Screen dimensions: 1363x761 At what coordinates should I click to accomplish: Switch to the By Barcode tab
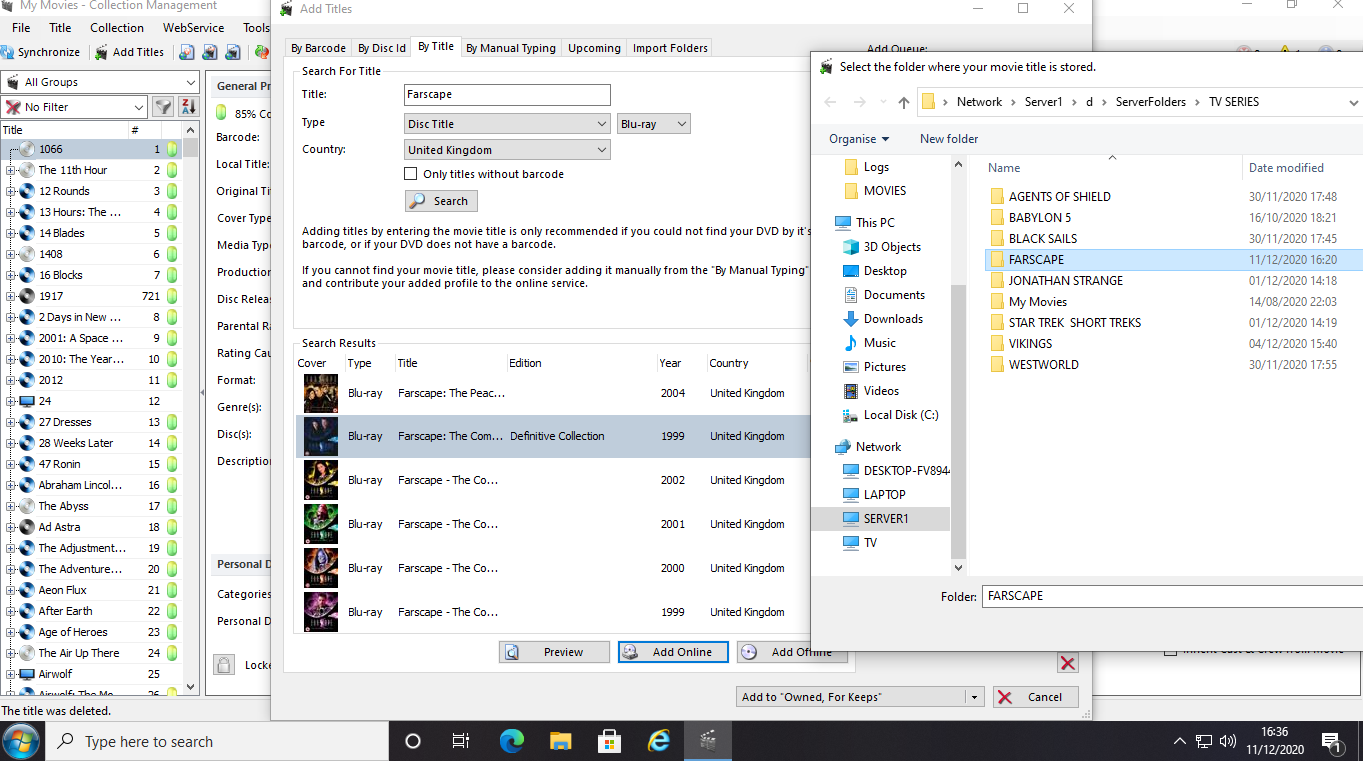click(x=318, y=48)
